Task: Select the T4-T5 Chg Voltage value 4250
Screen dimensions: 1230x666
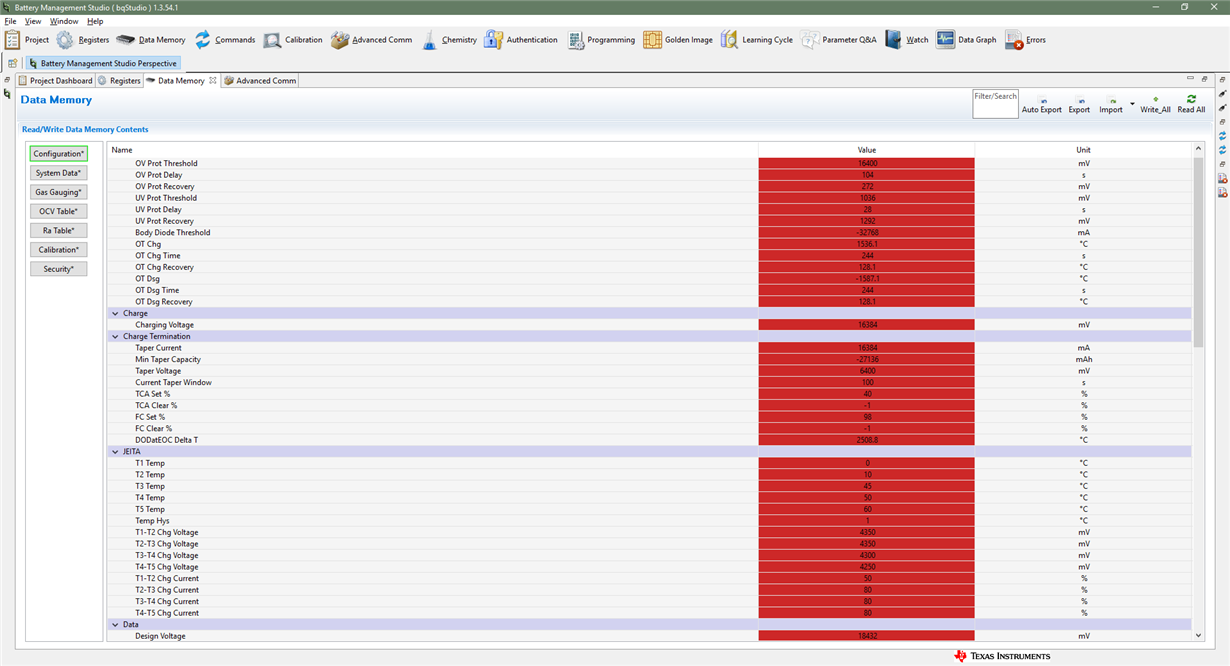Action: (866, 567)
